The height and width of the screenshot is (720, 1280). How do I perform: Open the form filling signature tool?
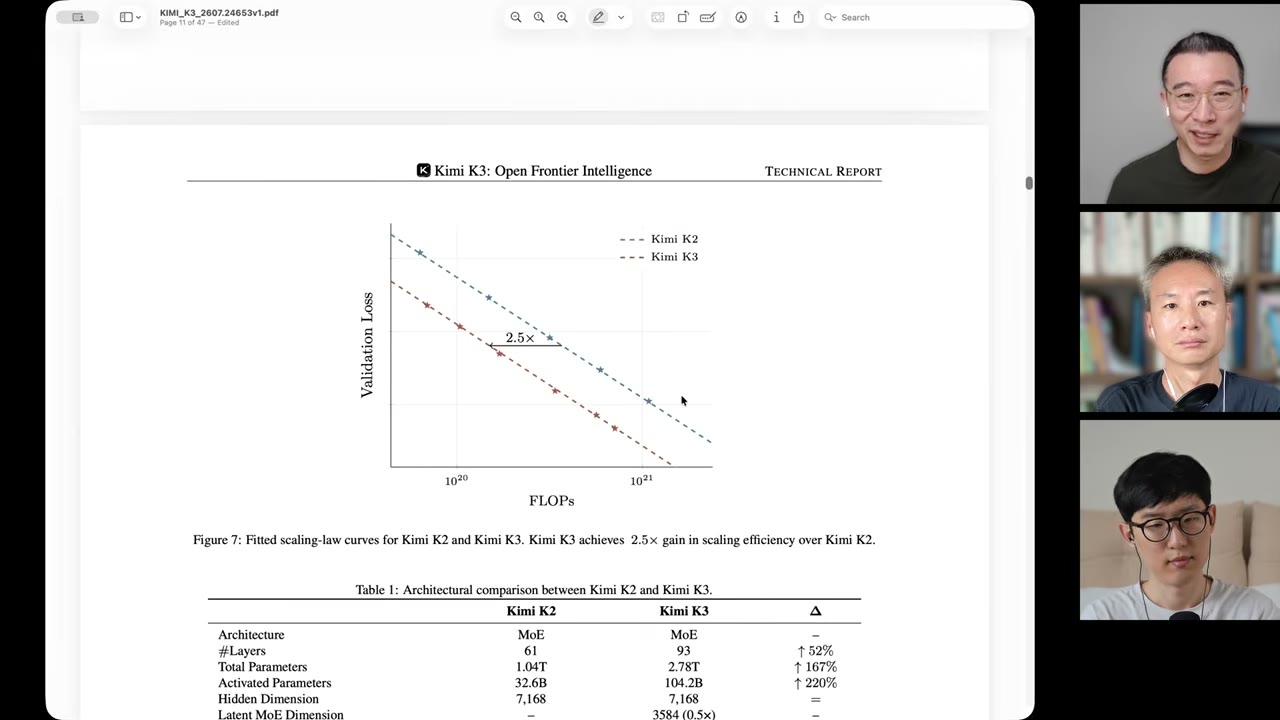[708, 17]
